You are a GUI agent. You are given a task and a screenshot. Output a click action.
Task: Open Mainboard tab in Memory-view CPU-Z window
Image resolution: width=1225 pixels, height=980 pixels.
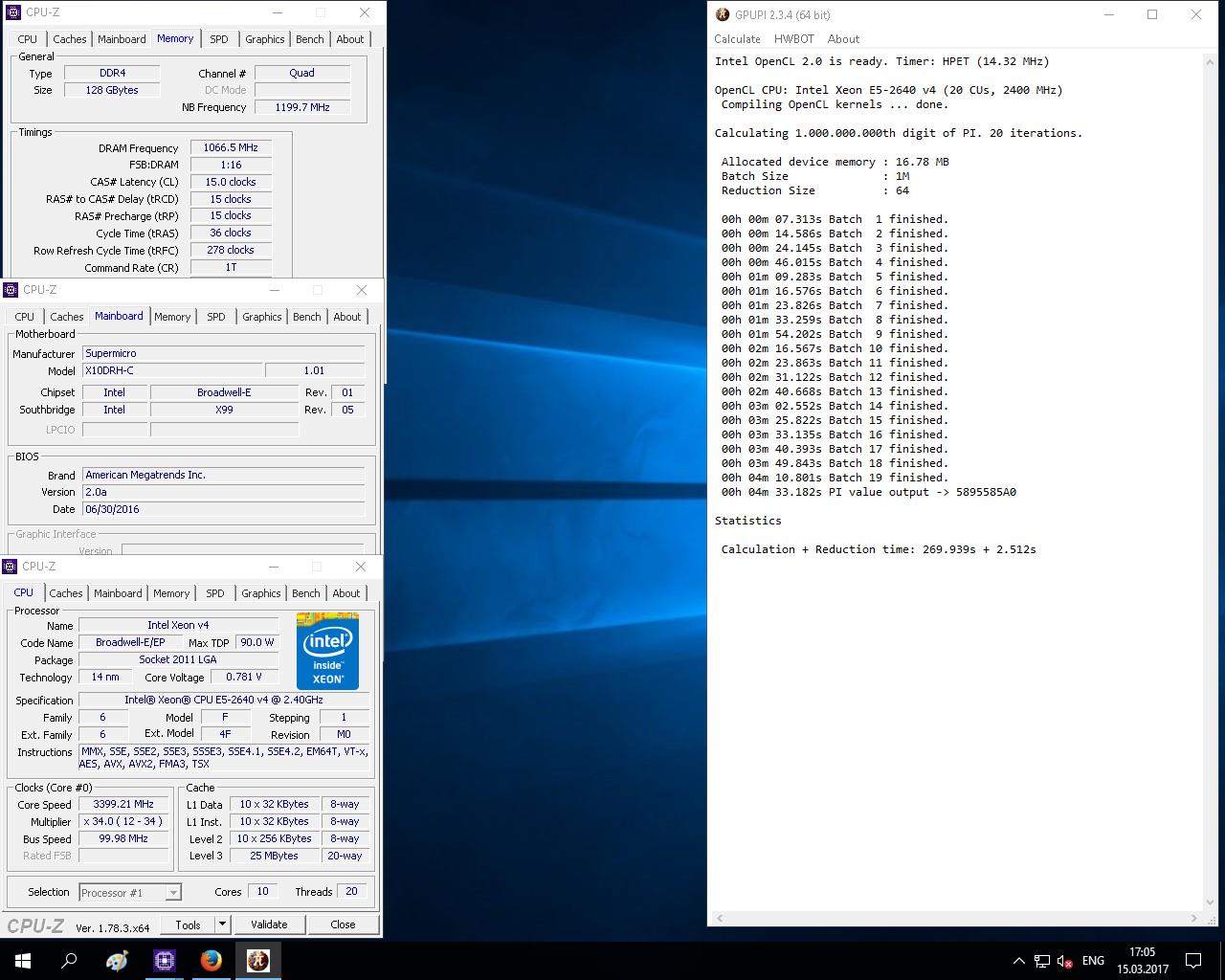pos(122,39)
